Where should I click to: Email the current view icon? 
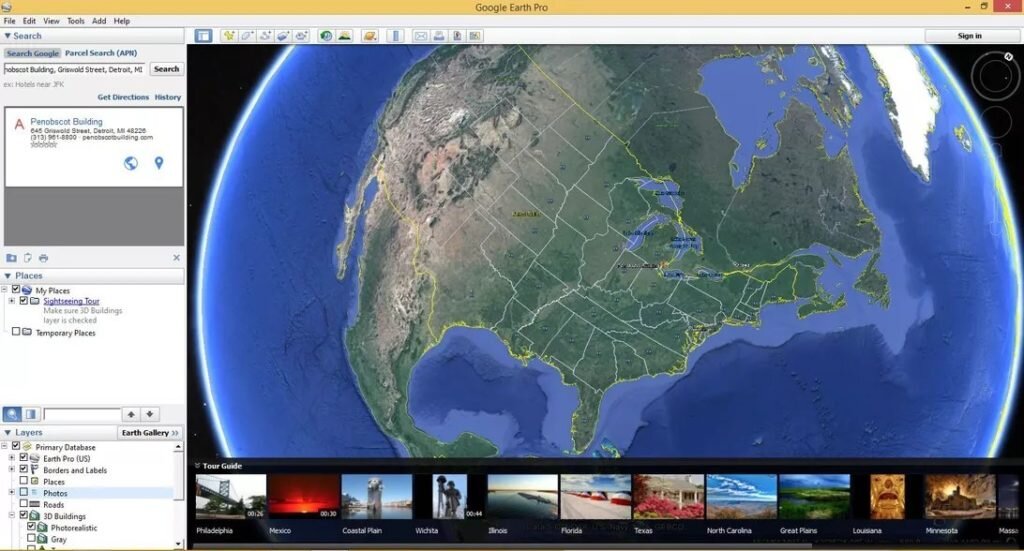pyautogui.click(x=421, y=36)
